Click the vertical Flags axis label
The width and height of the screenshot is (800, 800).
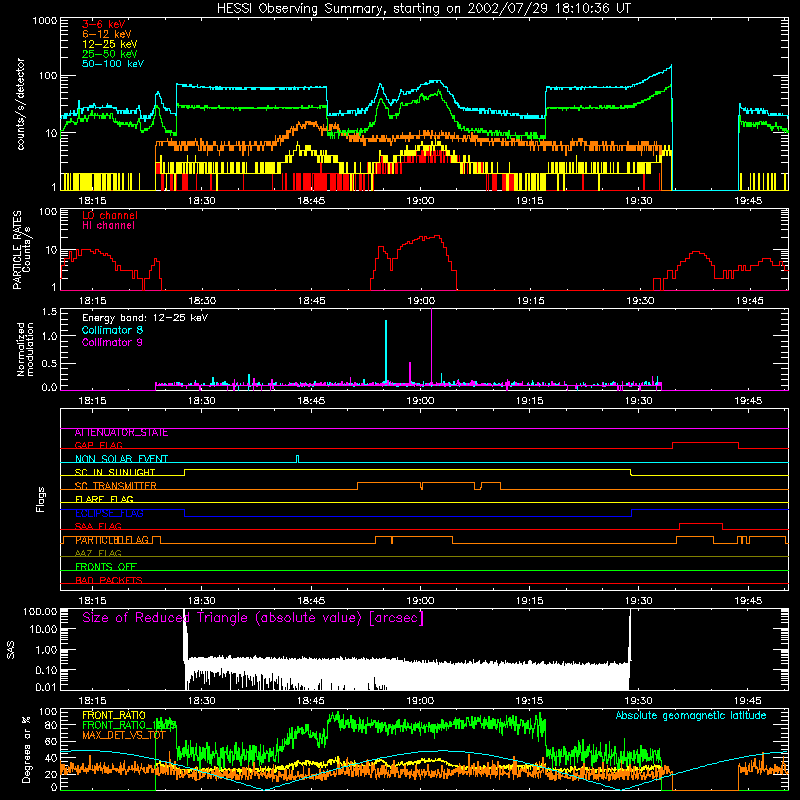click(x=41, y=499)
